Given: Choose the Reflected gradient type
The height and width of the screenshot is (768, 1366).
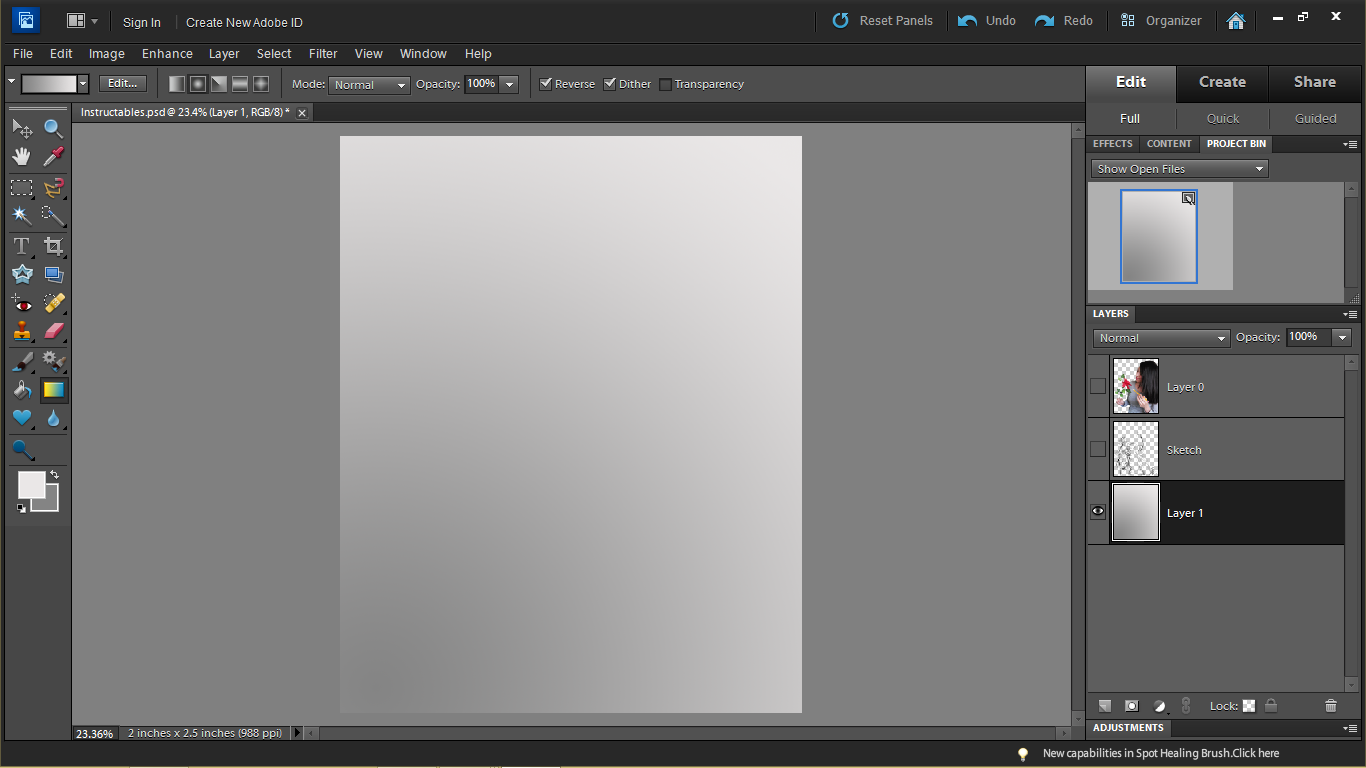Looking at the screenshot, I should point(240,84).
